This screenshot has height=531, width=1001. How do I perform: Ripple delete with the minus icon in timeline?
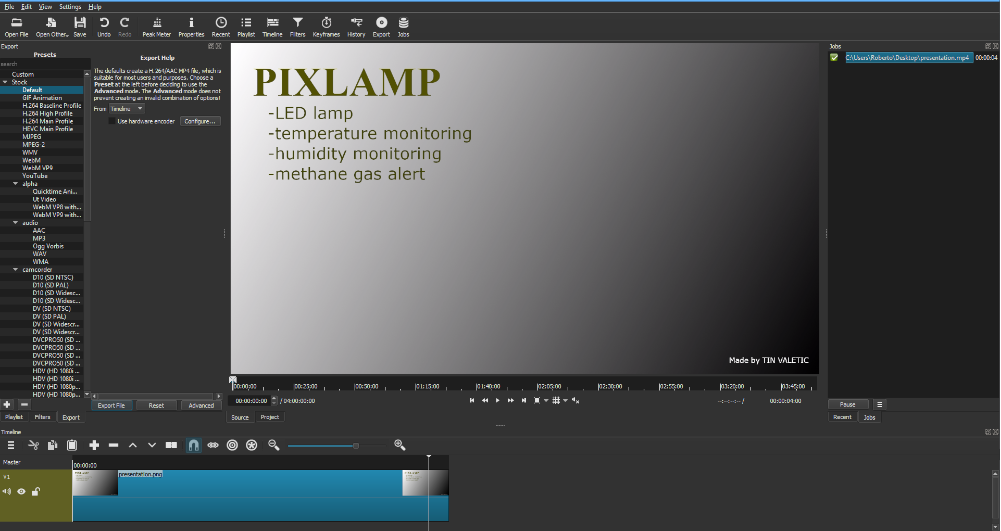(113, 445)
